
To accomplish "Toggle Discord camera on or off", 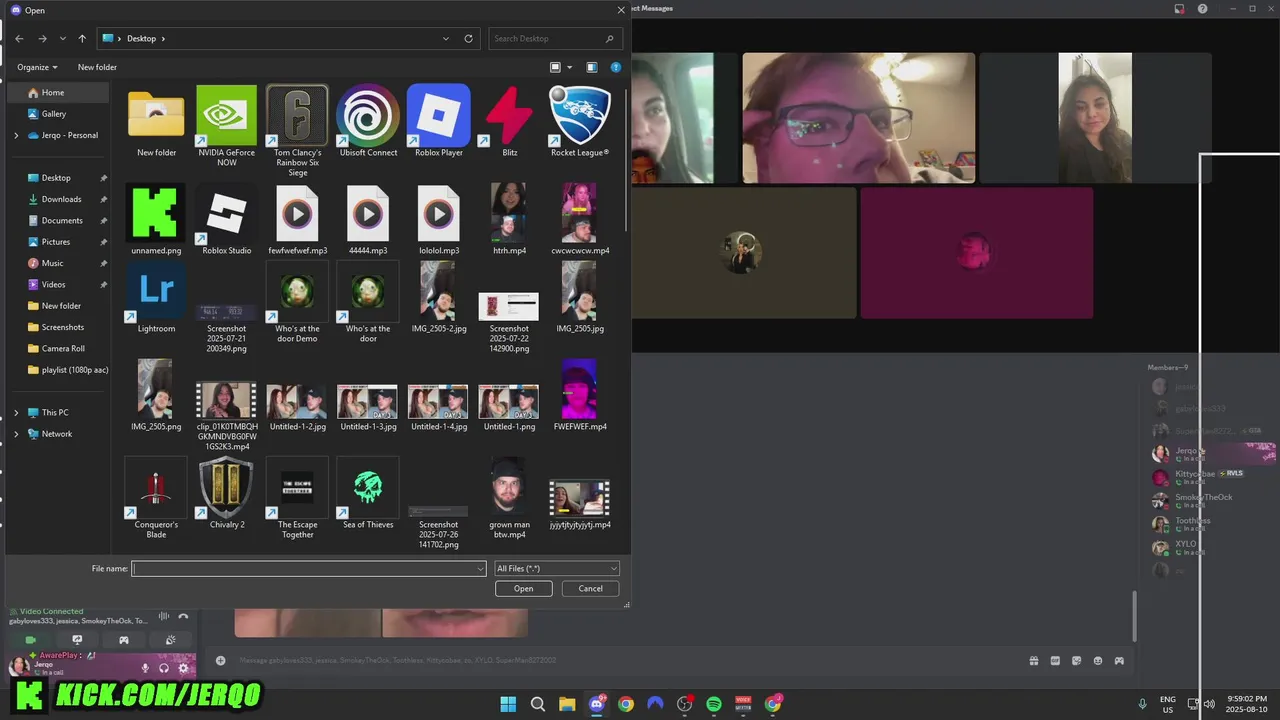I will click(30, 640).
